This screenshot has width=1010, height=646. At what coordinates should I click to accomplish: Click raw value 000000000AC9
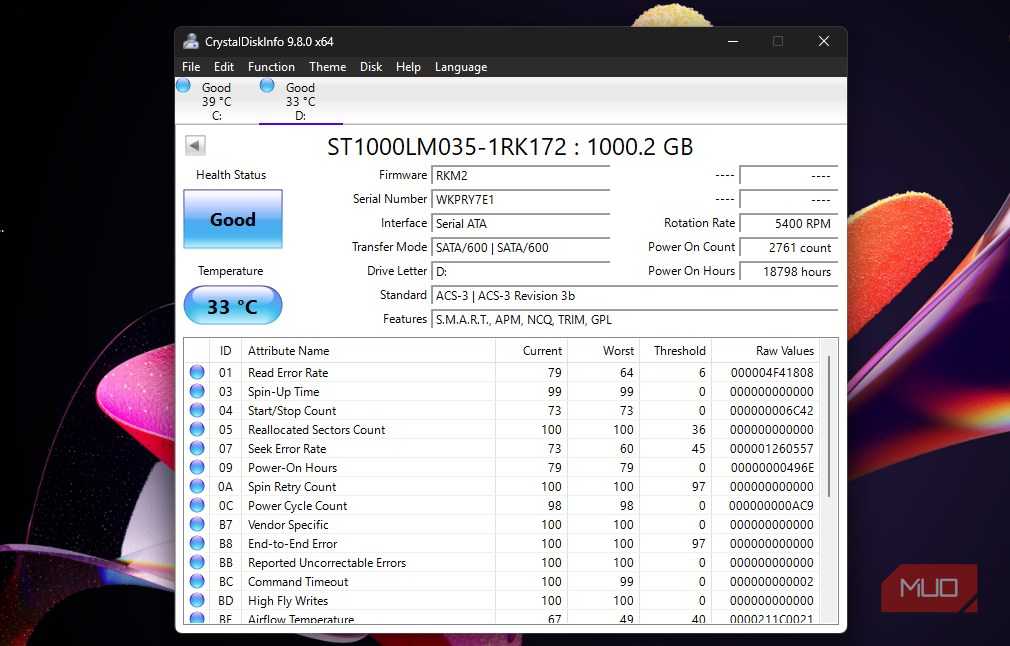[x=772, y=506]
